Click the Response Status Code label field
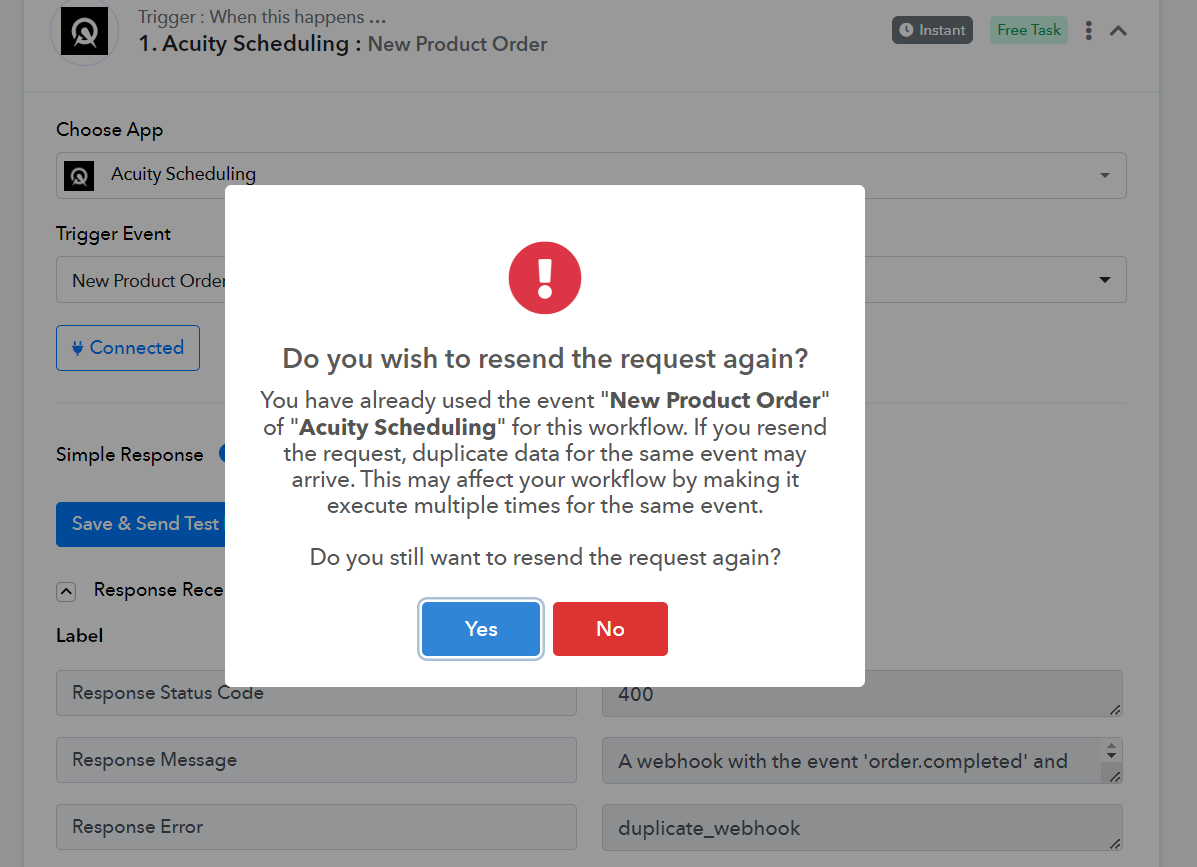This screenshot has width=1197, height=867. pos(316,693)
